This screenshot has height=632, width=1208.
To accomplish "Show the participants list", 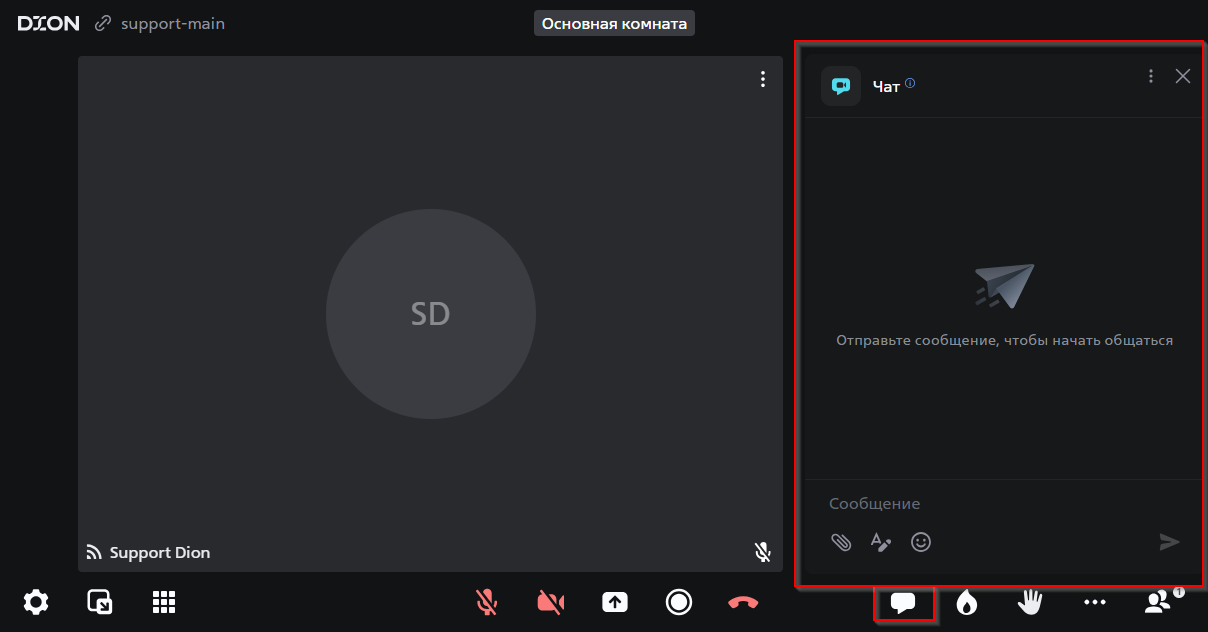I will [1159, 602].
